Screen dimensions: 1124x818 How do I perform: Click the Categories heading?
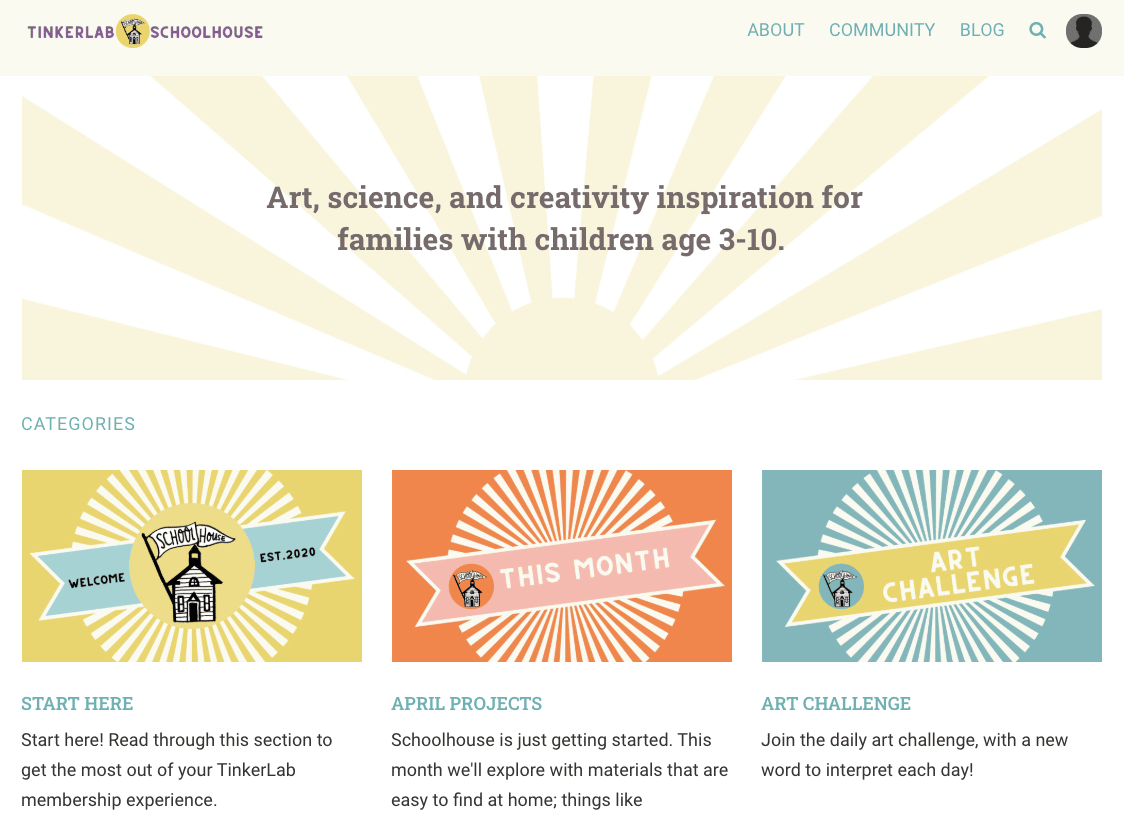pos(78,424)
